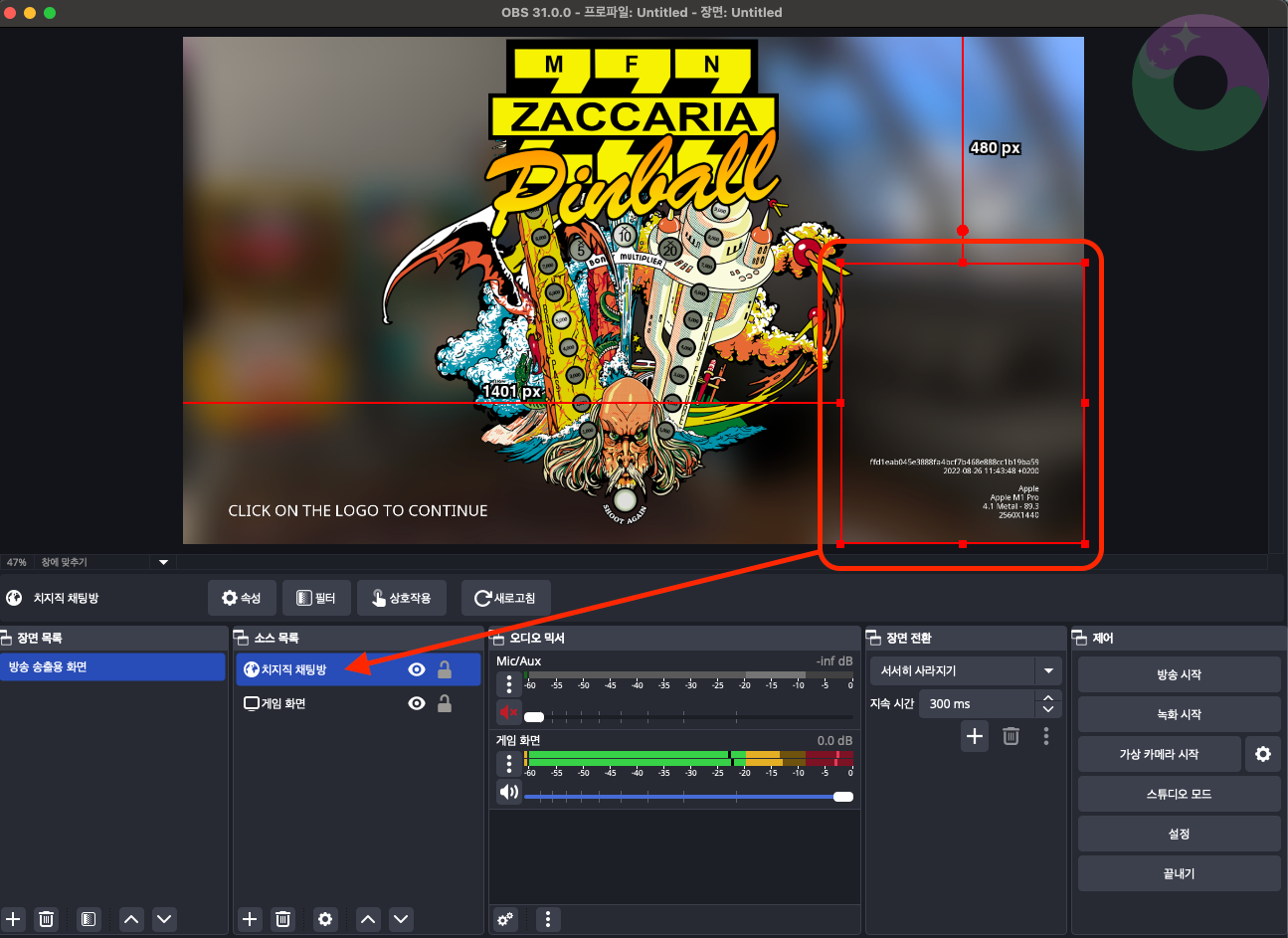
Task: Mute the 게임 화면 audio speaker icon
Action: tap(509, 792)
